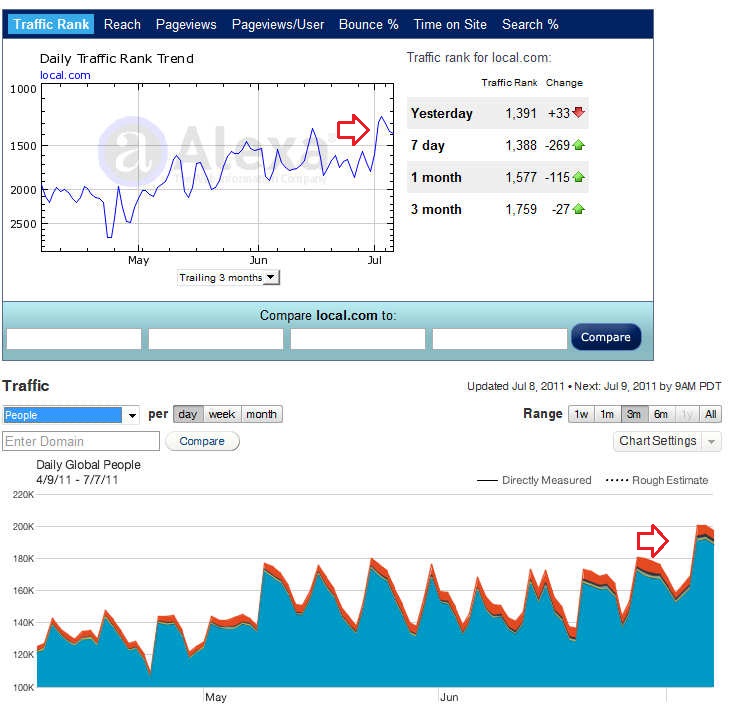Click the Updated Jul 8, 2011 status text
Viewport: 729px width, 710px height.
click(x=516, y=386)
